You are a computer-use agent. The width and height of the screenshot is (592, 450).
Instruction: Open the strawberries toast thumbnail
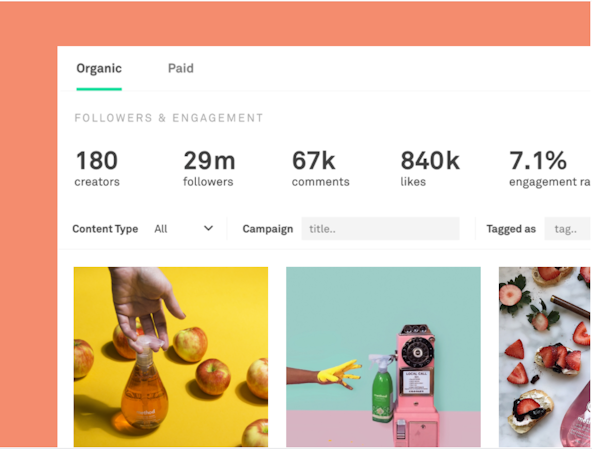pos(544,357)
